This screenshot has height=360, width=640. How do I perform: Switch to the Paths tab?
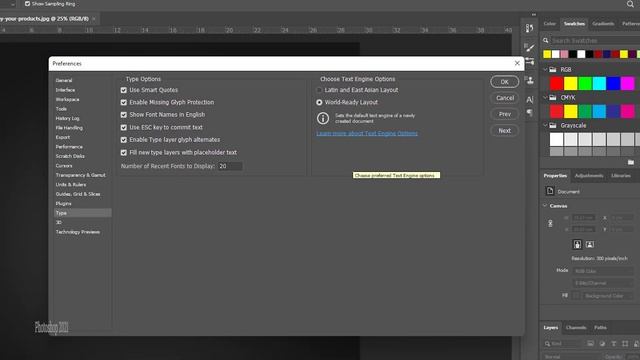click(x=600, y=327)
